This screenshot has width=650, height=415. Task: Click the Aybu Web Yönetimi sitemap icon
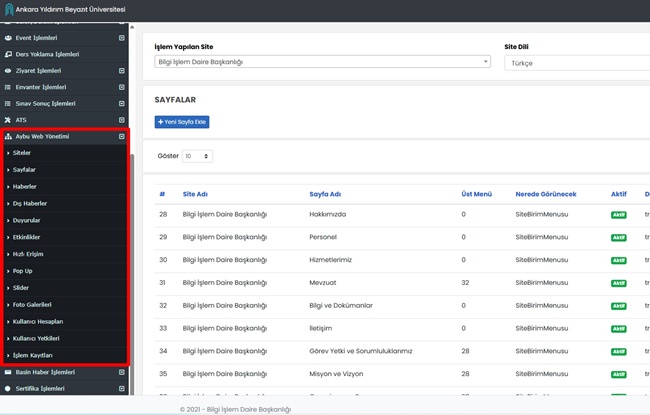pyautogui.click(x=9, y=136)
